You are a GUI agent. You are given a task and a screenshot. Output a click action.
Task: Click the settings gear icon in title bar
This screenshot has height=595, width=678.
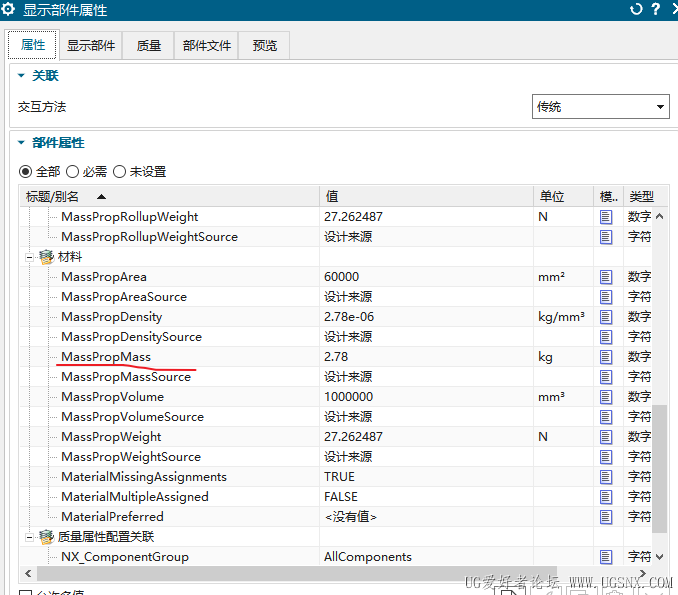pyautogui.click(x=8, y=9)
